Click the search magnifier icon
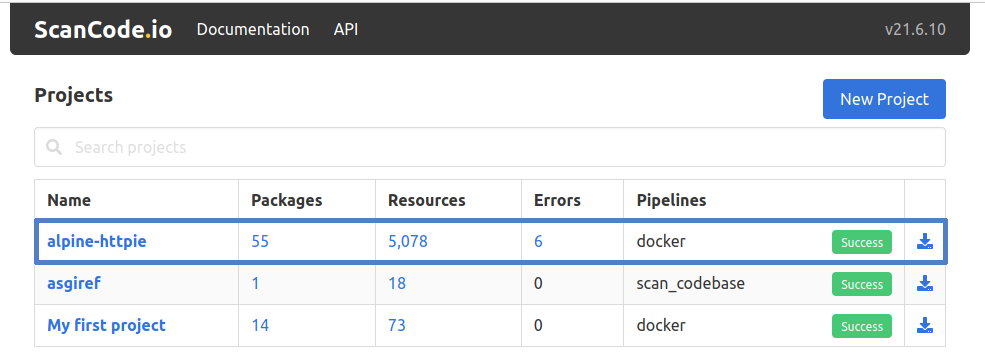Viewport: 985px width, 361px height. tap(54, 148)
